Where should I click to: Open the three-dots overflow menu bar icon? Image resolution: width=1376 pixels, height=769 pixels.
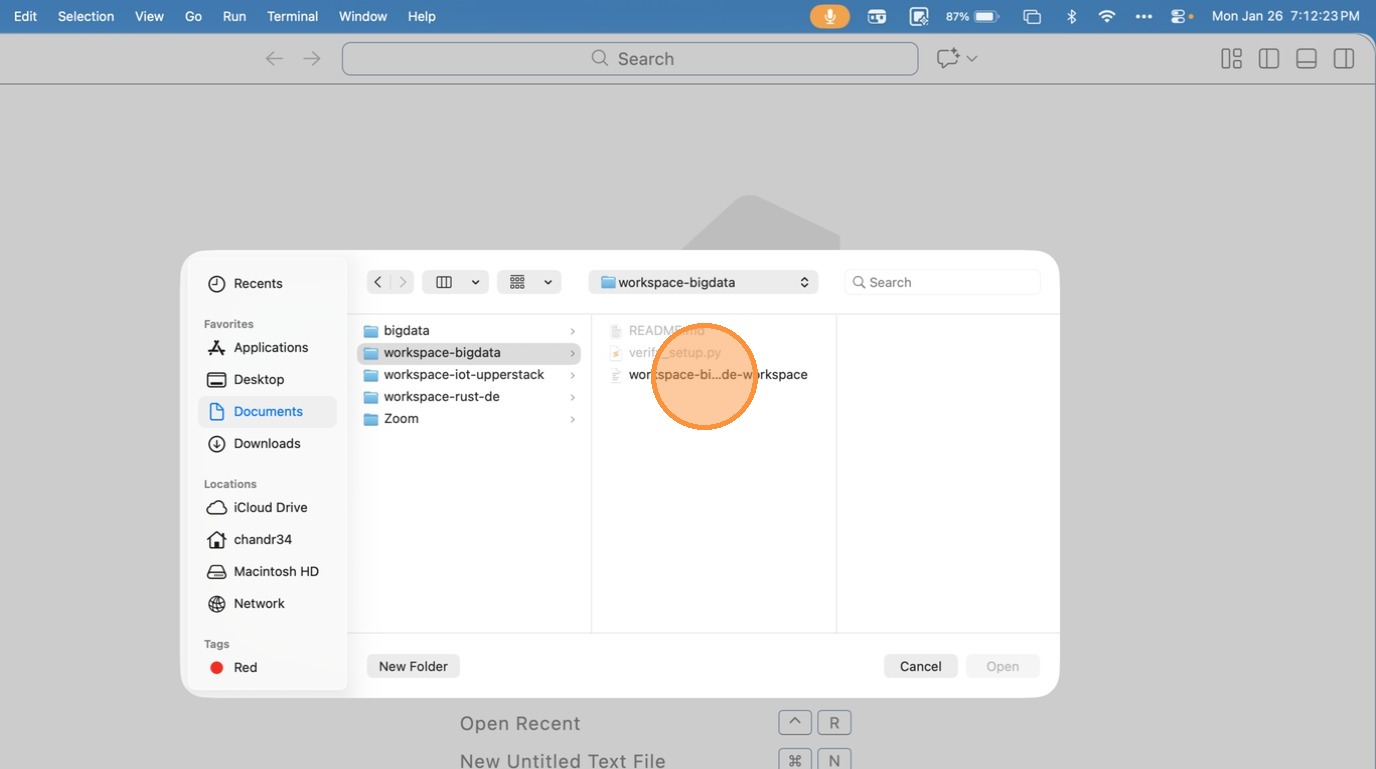point(1144,16)
